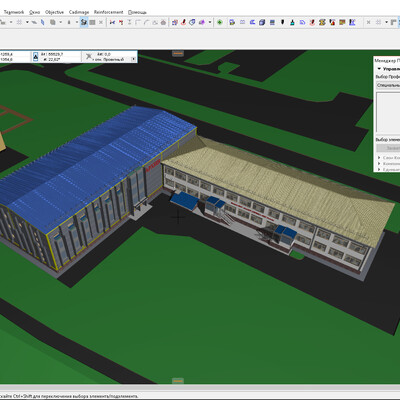
Task: Click the grayed button under Выбор элементов
Action: pyautogui.click(x=388, y=148)
